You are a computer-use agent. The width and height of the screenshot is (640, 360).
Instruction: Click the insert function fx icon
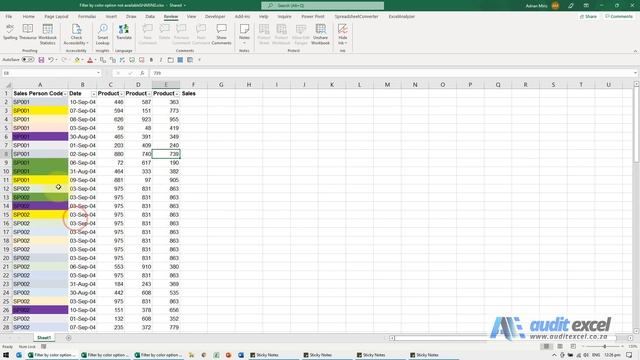pyautogui.click(x=142, y=73)
